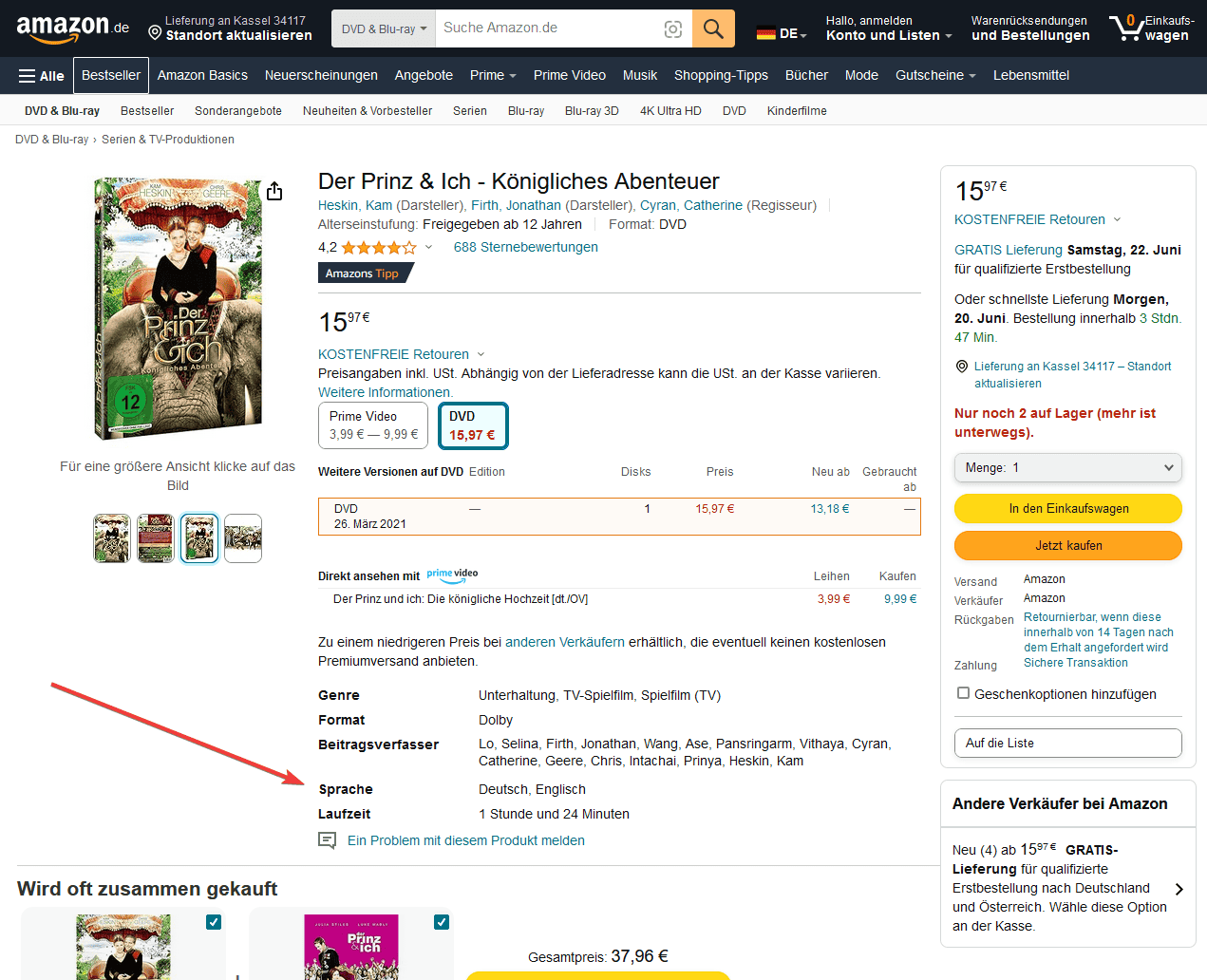Expand Konto und Listen menu
This screenshot has width=1207, height=980.
[889, 28]
